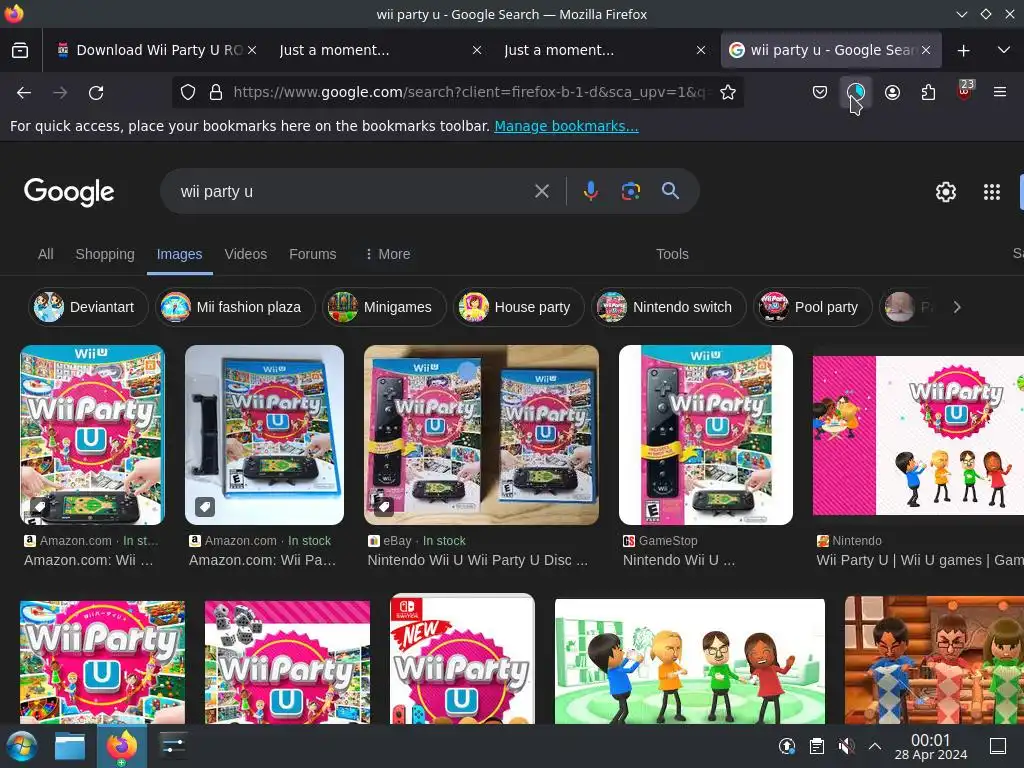Viewport: 1024px width, 768px height.
Task: Bookmark this page with the star icon
Action: 728,93
